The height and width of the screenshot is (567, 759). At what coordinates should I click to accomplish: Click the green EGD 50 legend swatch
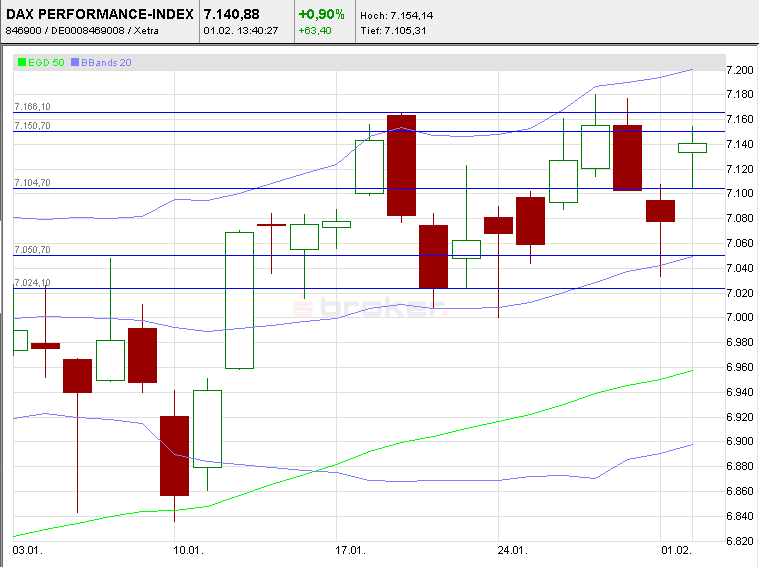pyautogui.click(x=22, y=62)
